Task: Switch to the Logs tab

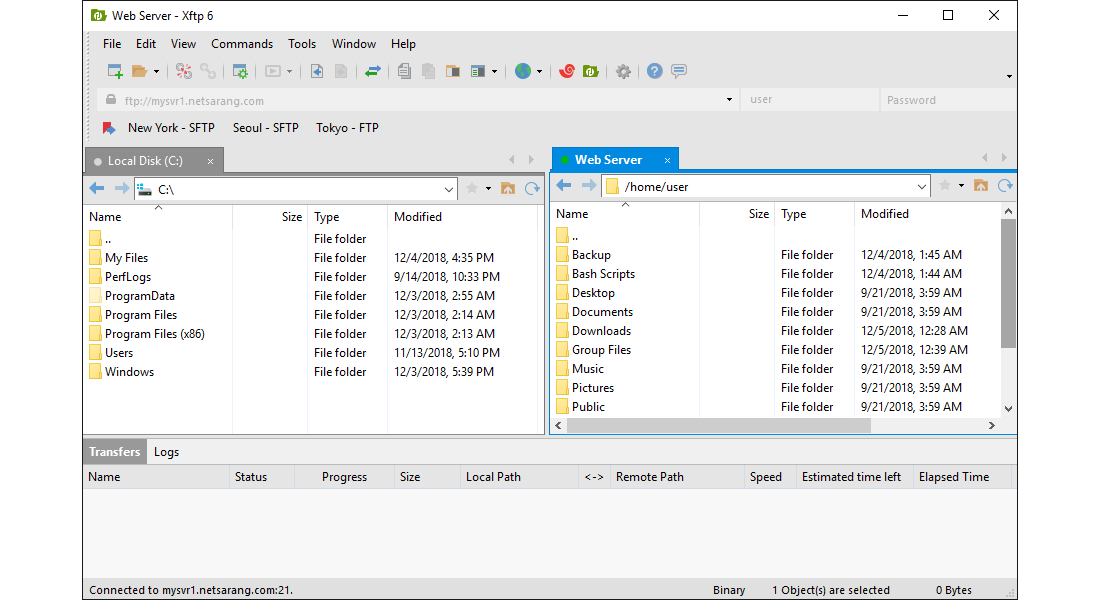Action: (165, 451)
